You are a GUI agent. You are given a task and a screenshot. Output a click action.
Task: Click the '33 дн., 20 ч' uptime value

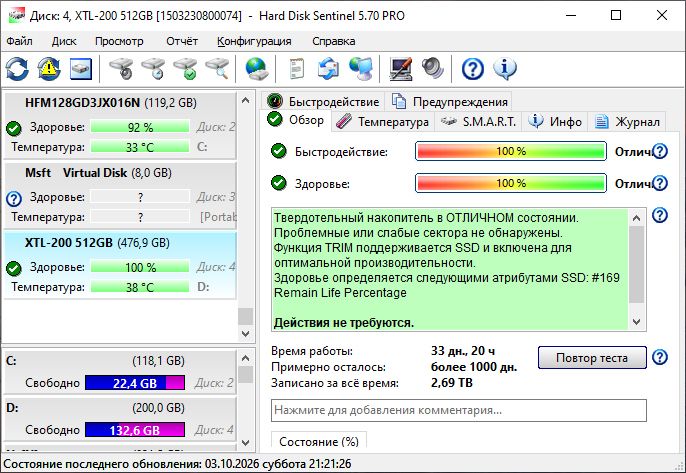[x=463, y=350]
